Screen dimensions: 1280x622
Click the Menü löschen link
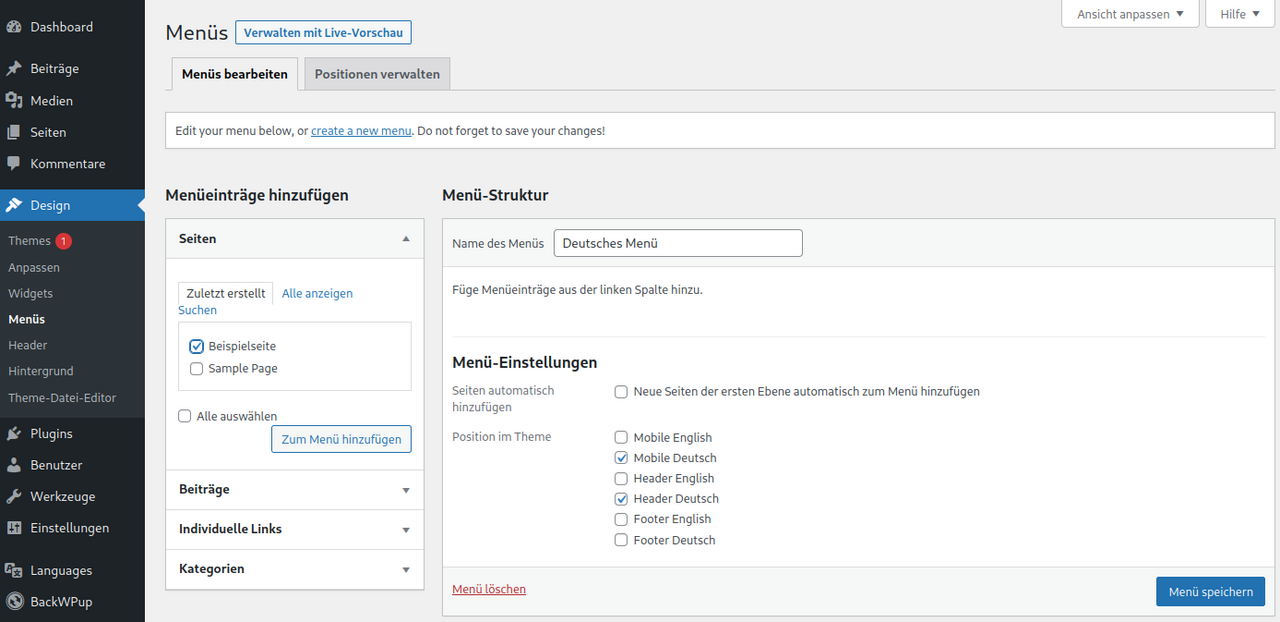click(489, 589)
